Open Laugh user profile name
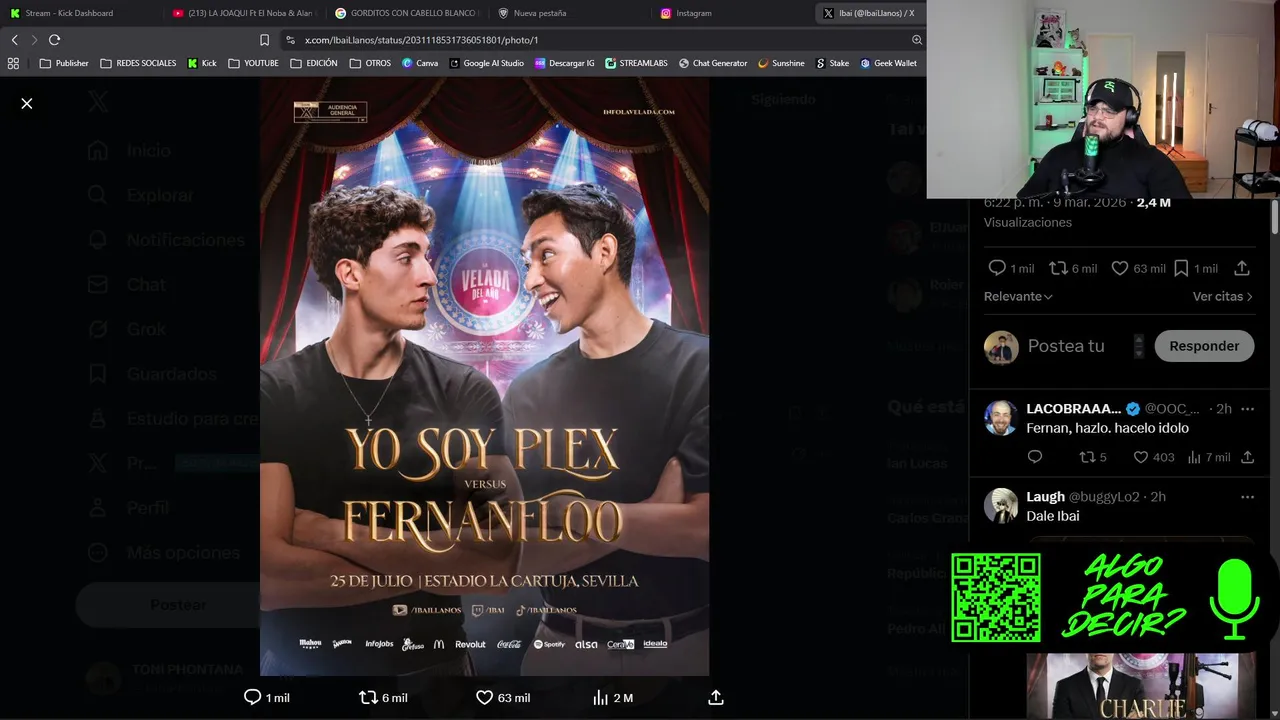Screen dimensions: 1280x720 1045,497
